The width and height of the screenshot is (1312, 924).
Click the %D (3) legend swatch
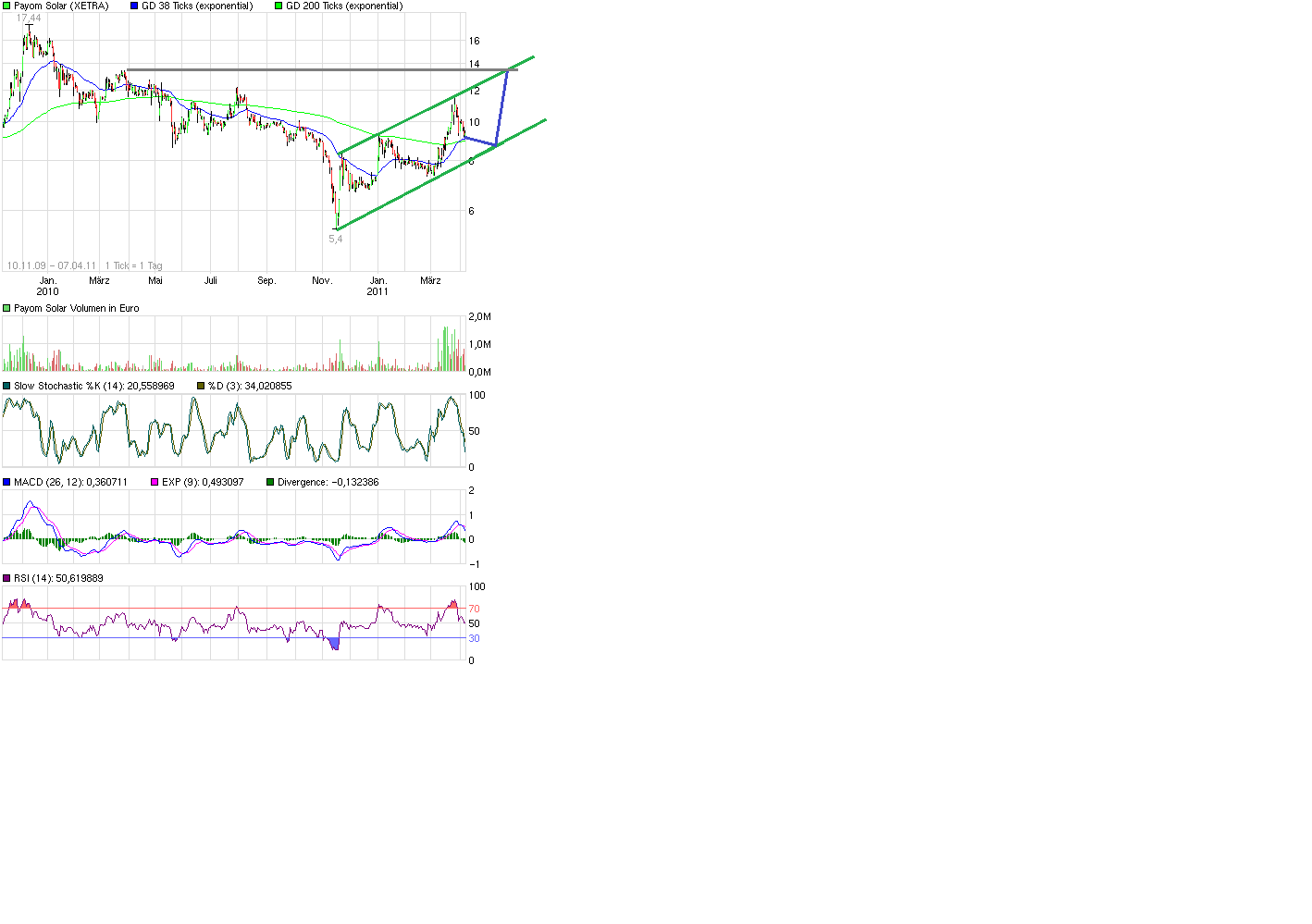click(x=201, y=386)
